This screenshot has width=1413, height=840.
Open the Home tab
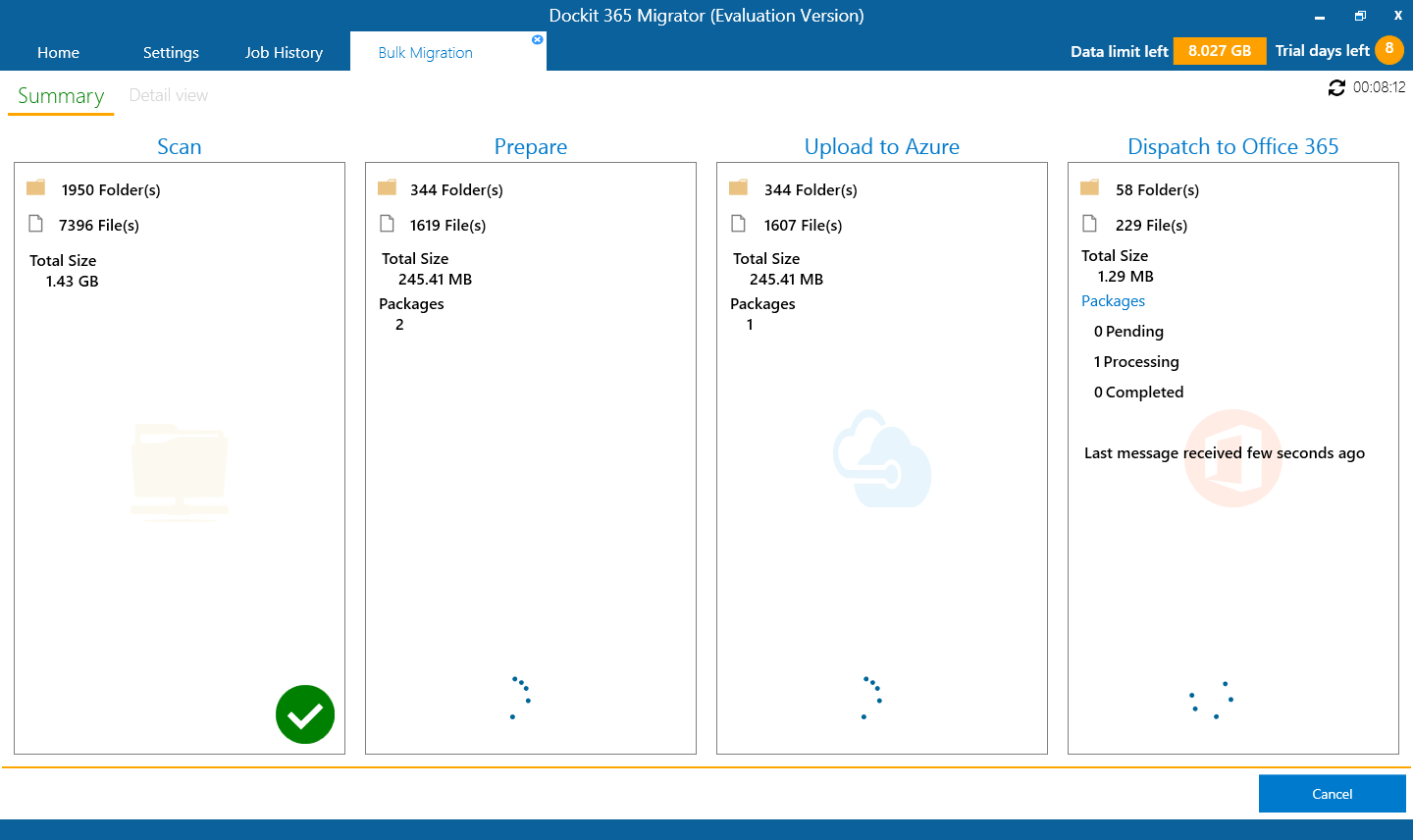tap(58, 52)
